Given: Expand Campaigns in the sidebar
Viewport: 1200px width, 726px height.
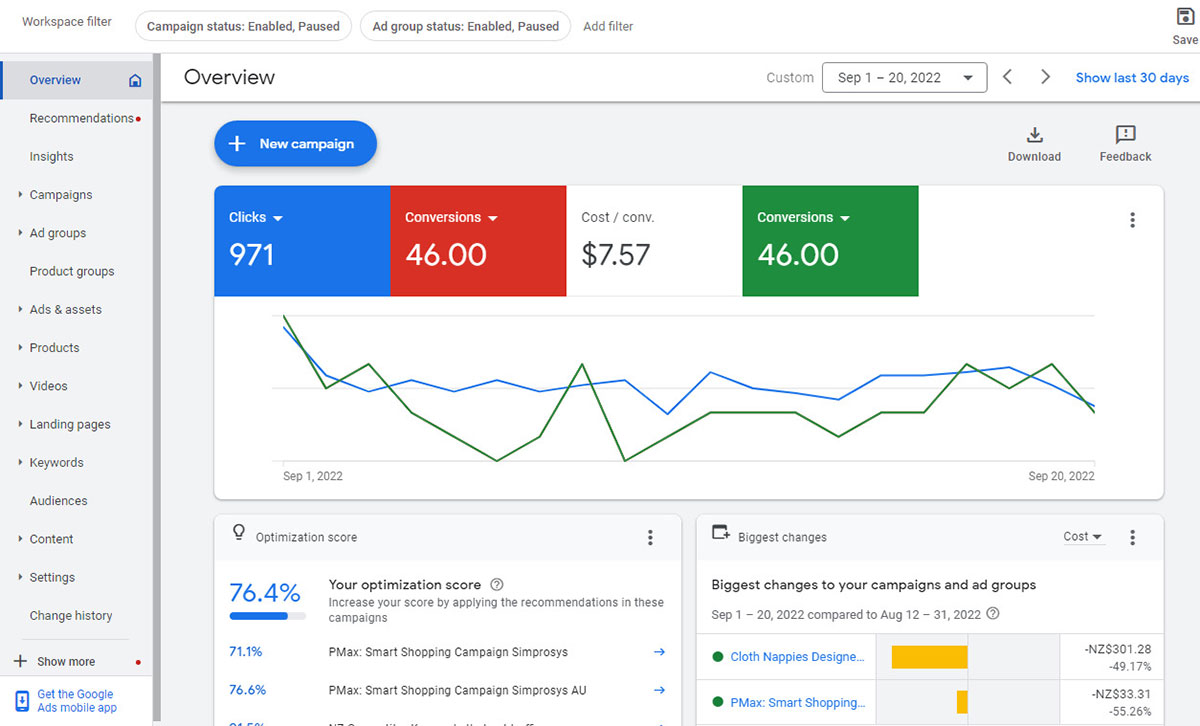Looking at the screenshot, I should coord(60,195).
